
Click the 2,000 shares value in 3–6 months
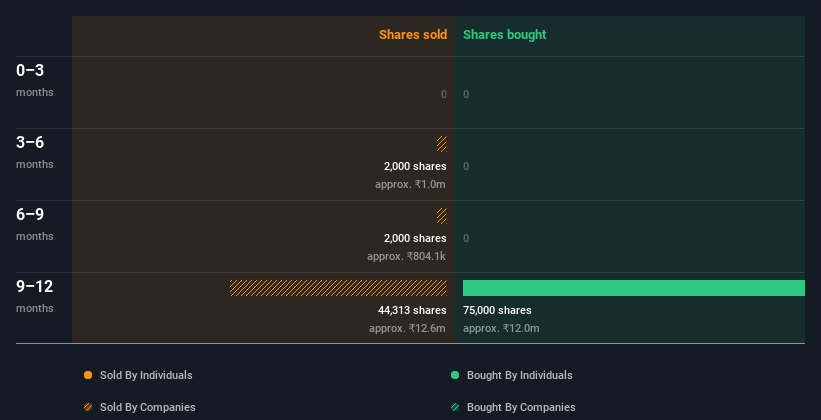(x=415, y=167)
